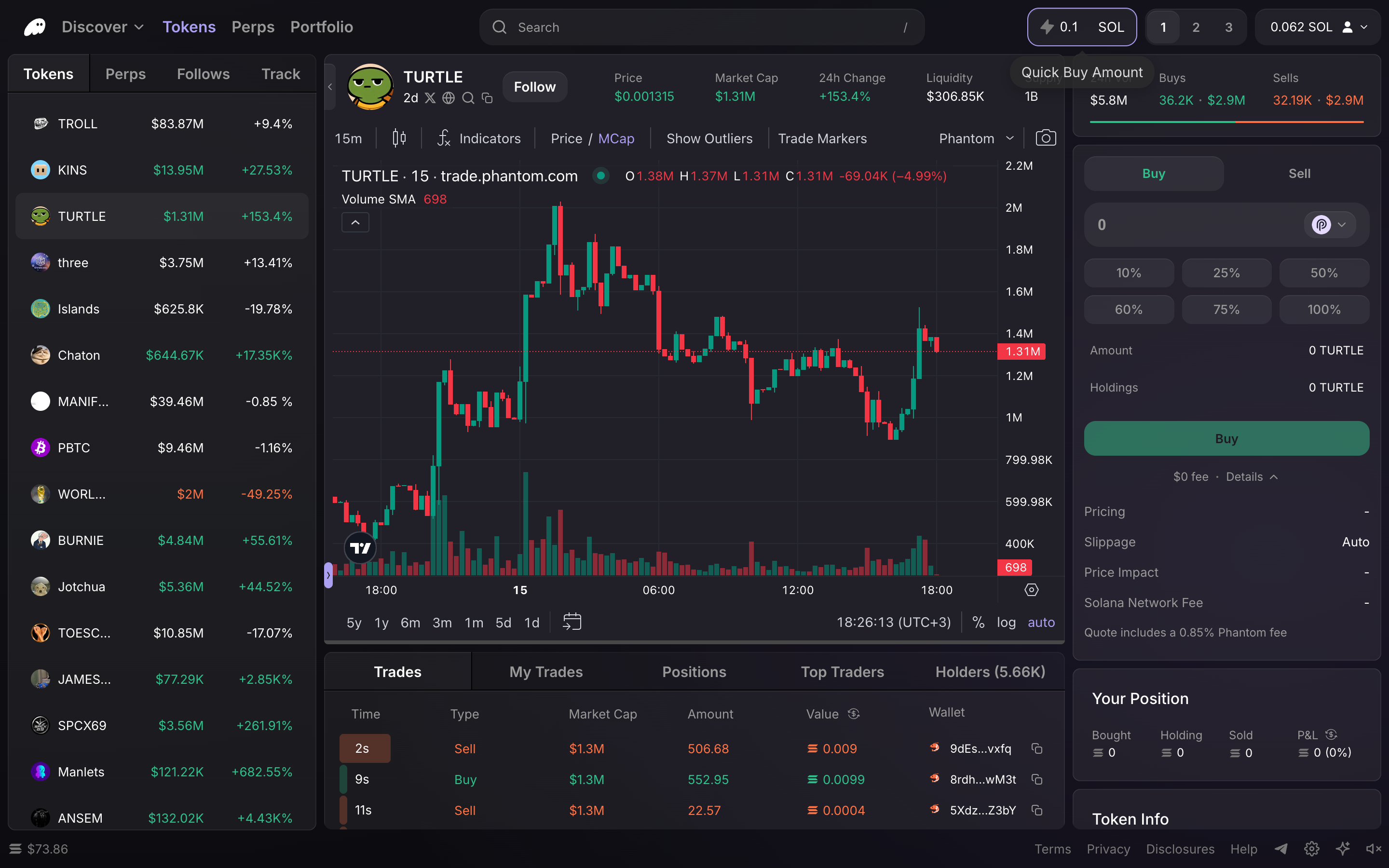Click the TradingView logo on chart
1389x868 pixels.
360,548
